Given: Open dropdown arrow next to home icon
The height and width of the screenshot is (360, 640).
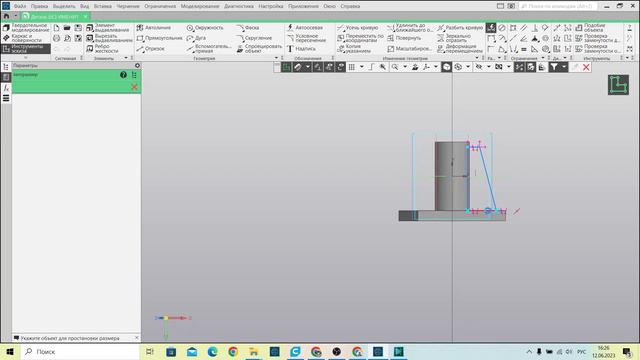Looking at the screenshot, I should click(16, 16).
